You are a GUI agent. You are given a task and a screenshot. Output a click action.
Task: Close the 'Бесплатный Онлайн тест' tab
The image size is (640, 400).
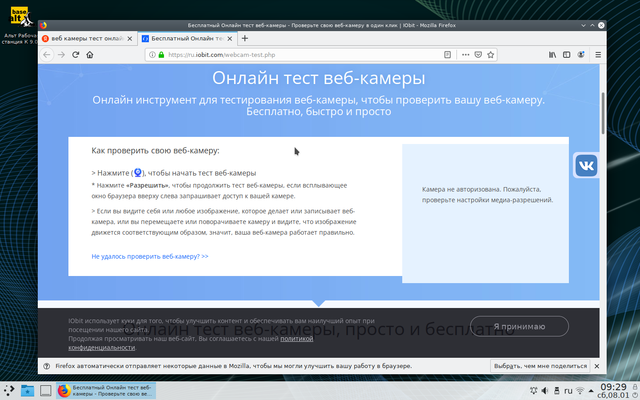coord(230,39)
